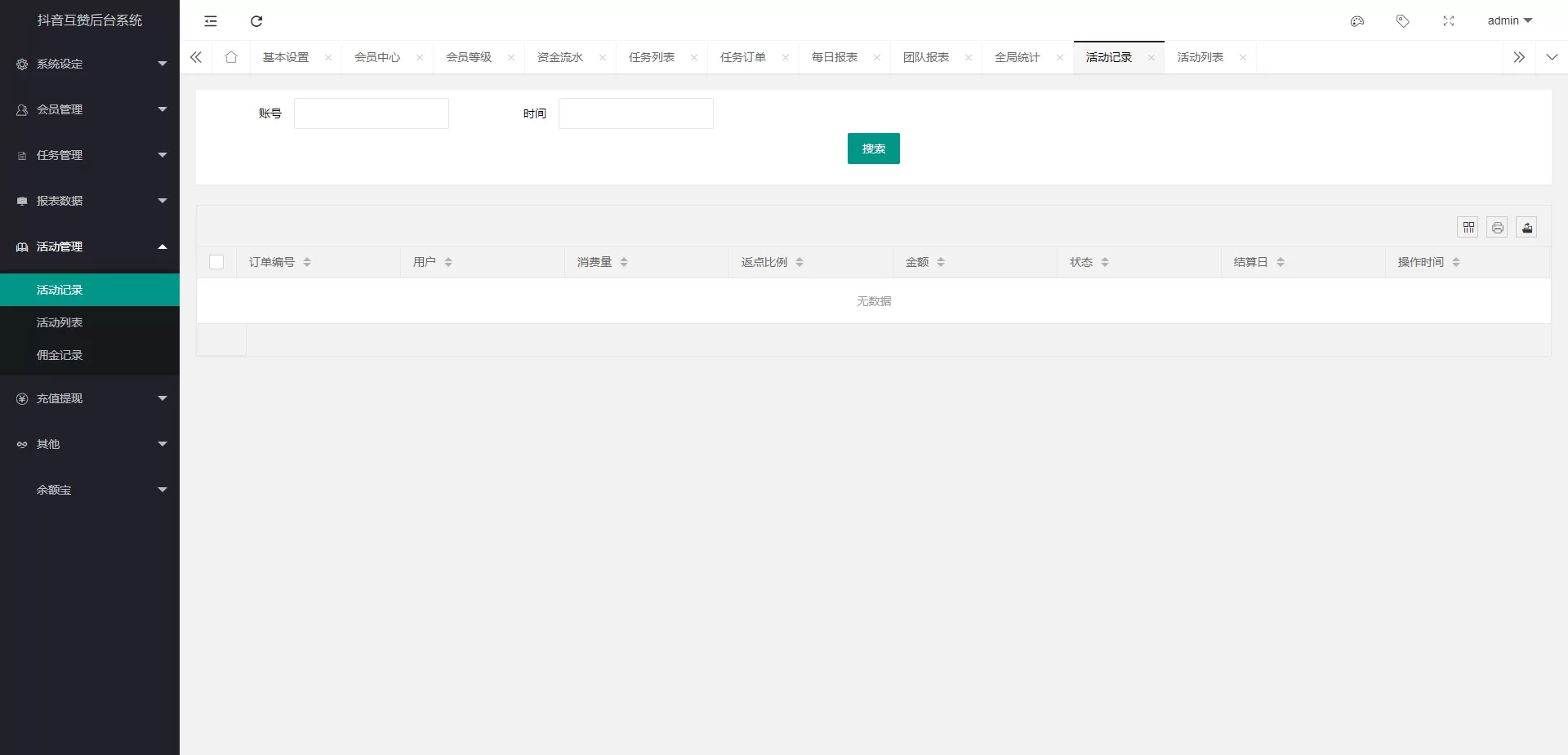Open the column filter icon above the table
This screenshot has height=755, width=1568.
point(1468,228)
